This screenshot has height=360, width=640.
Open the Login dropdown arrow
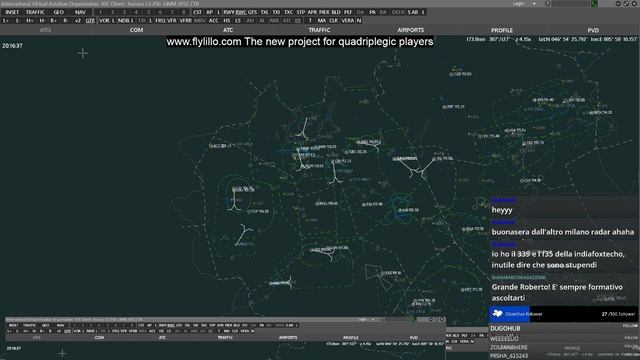[534, 3]
